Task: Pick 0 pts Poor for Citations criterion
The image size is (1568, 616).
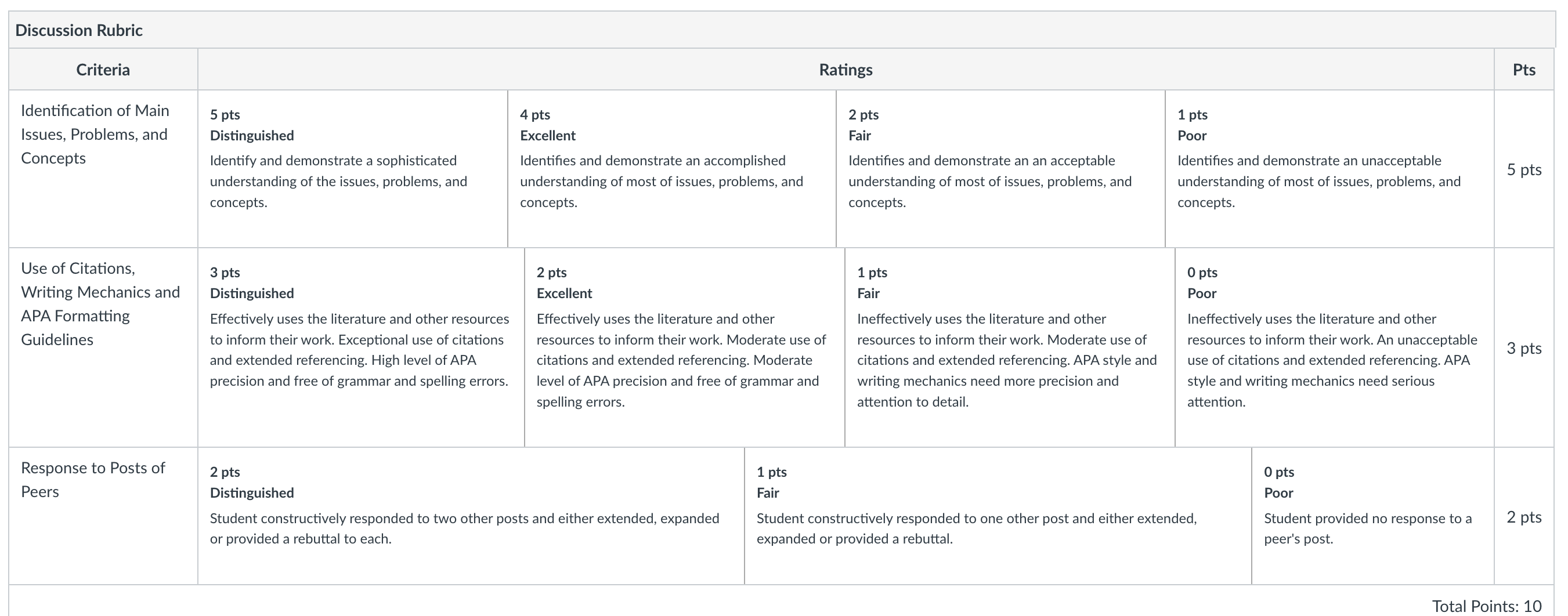Action: pos(1334,347)
